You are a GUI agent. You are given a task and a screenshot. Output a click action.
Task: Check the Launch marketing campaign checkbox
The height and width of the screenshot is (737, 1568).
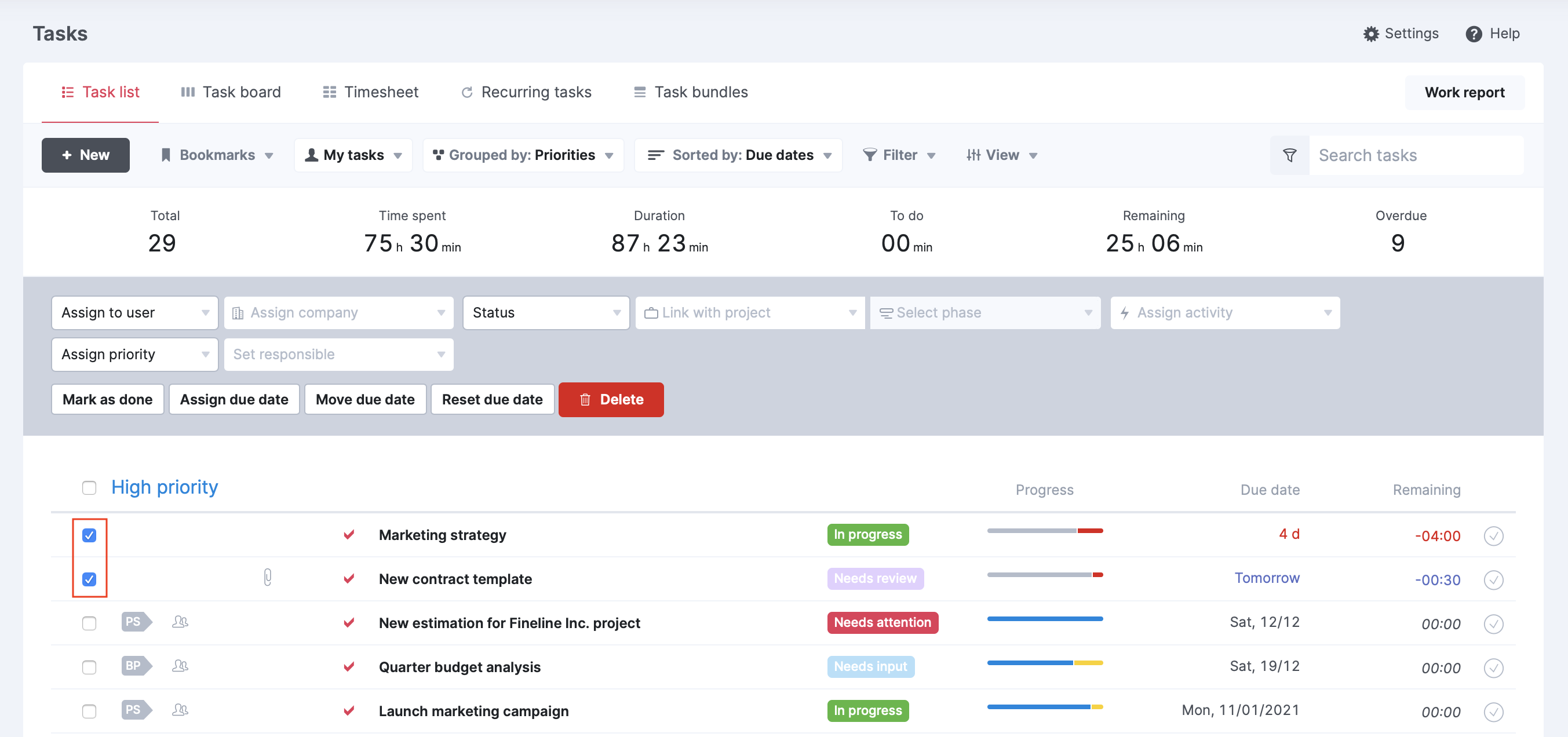coord(89,711)
